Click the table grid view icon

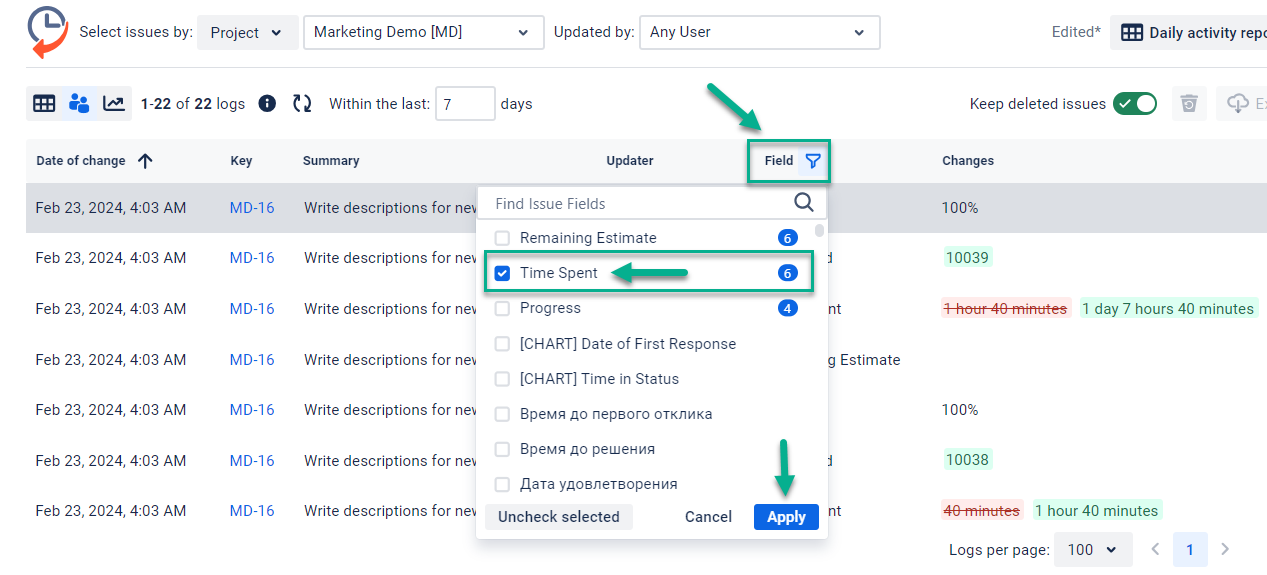(x=44, y=103)
